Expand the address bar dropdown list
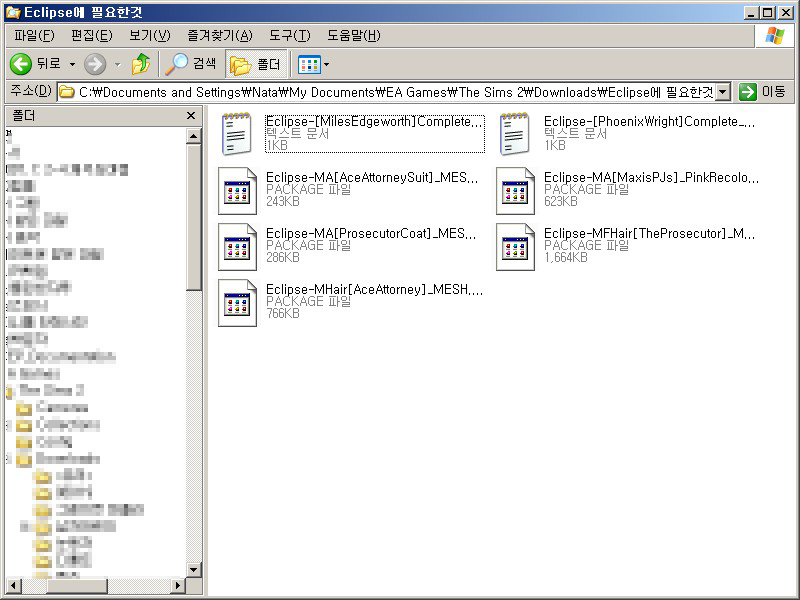This screenshot has height=600, width=800. pyautogui.click(x=722, y=92)
